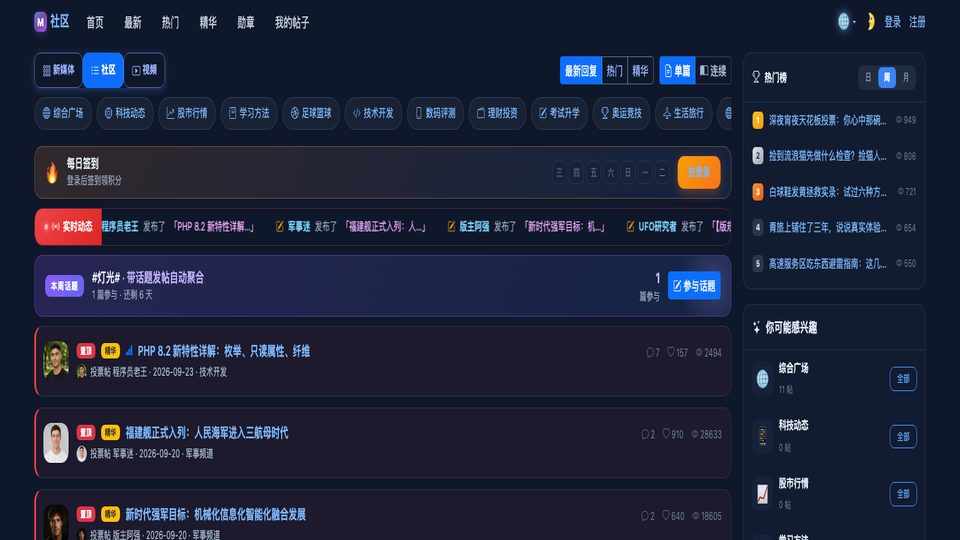Select the 股市行情 category chip

click(187, 113)
